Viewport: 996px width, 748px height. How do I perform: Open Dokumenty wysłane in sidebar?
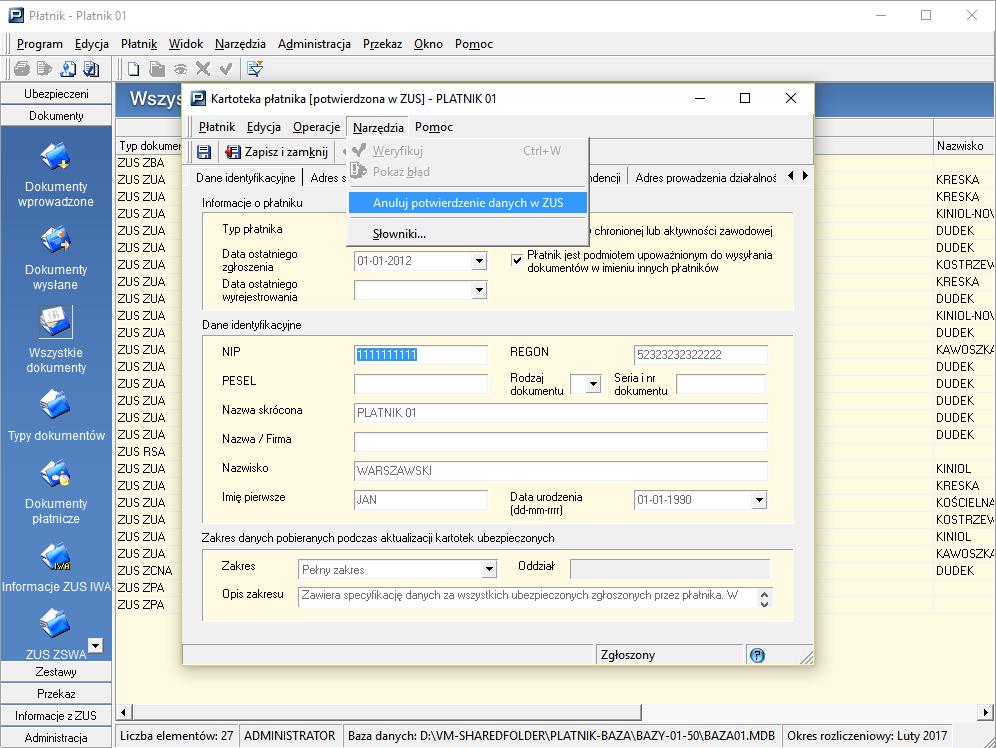[x=56, y=258]
